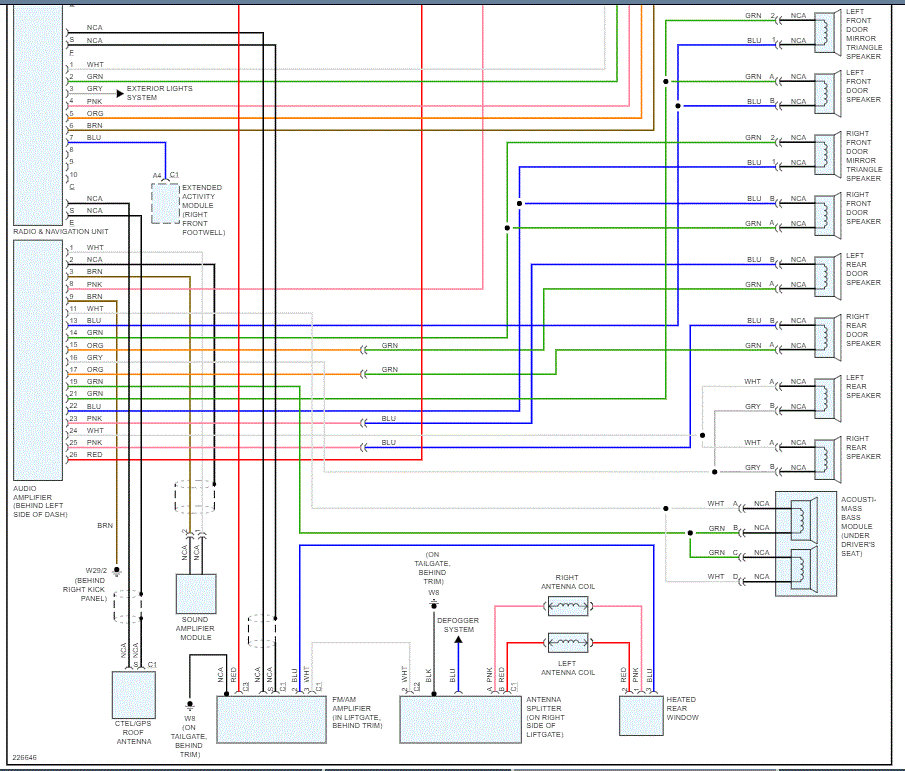Click the 'ANTENNA SPLITTER' label text
This screenshot has height=771, width=905.
pyautogui.click(x=543, y=703)
